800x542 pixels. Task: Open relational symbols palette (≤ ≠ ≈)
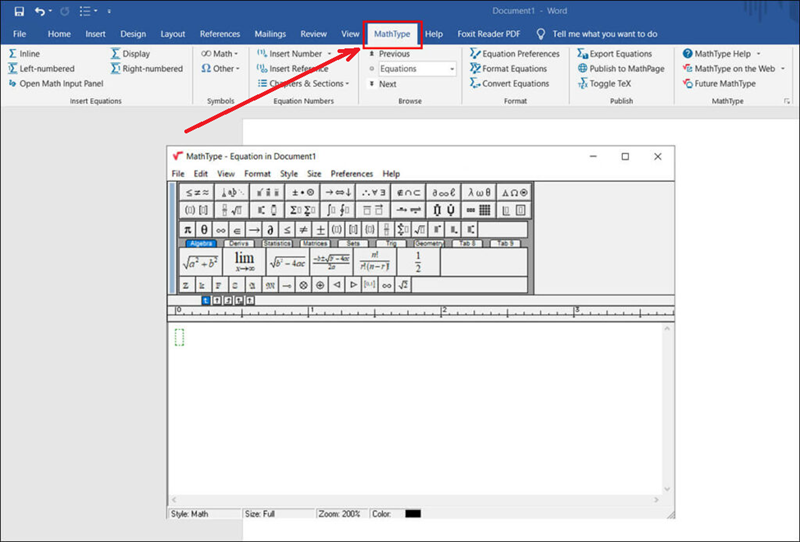[197, 192]
